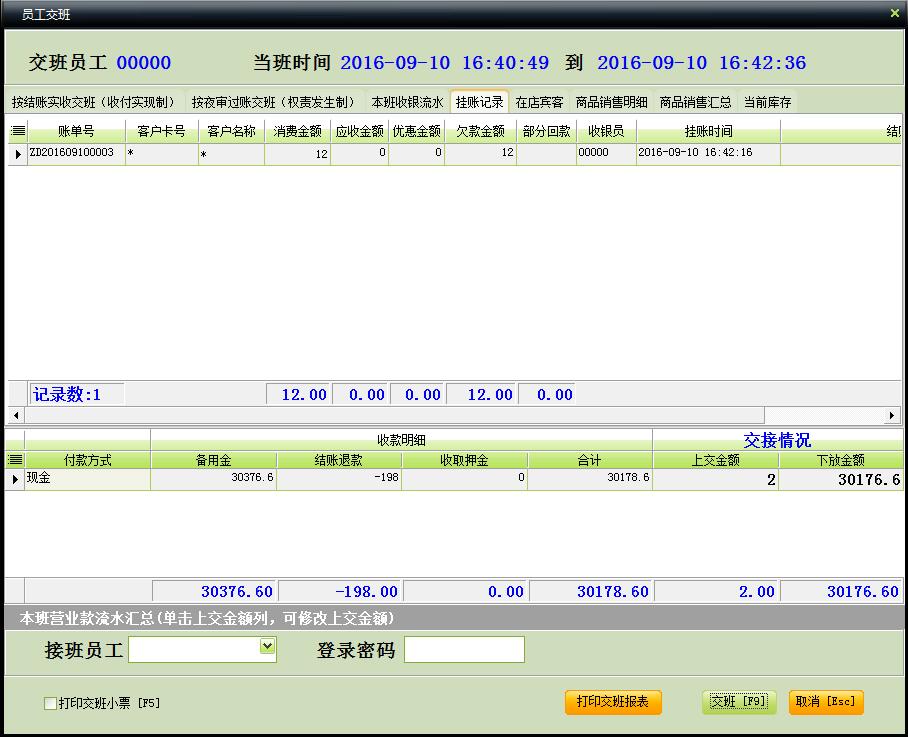Select the 收银员 cell 00000
This screenshot has height=737, width=908.
coord(606,154)
